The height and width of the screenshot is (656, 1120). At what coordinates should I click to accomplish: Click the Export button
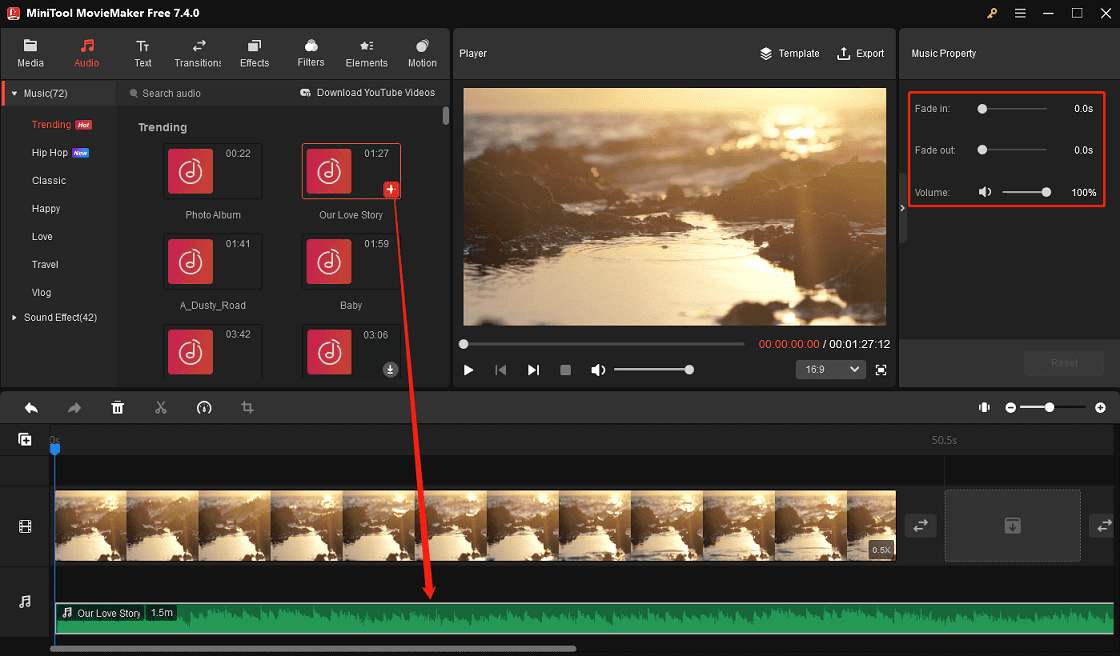click(860, 54)
